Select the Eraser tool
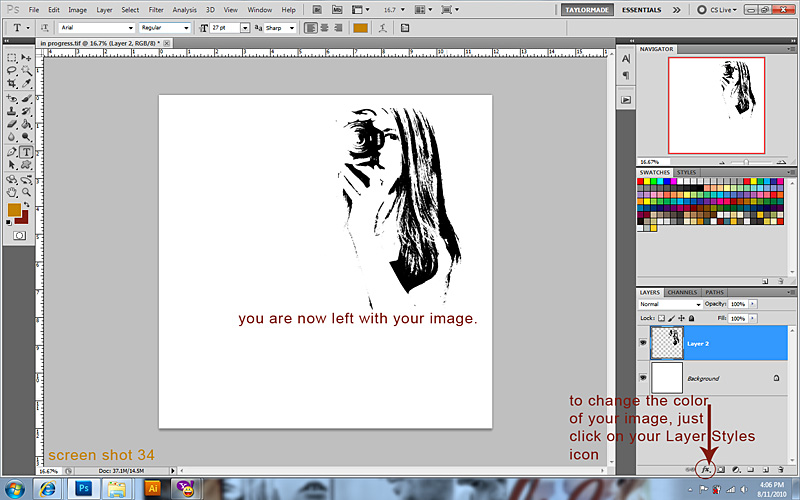Viewport: 800px width, 500px height. [12, 124]
